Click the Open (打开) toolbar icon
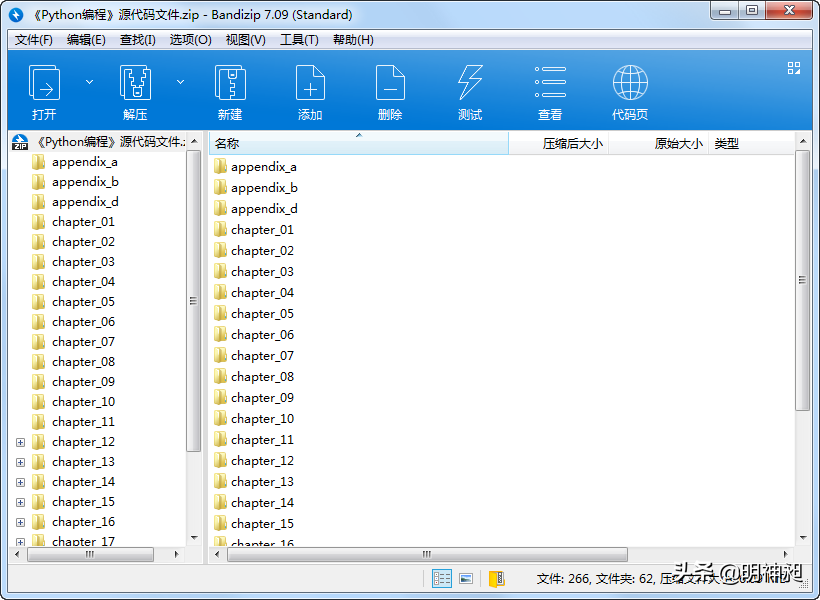820x600 pixels. click(x=44, y=83)
